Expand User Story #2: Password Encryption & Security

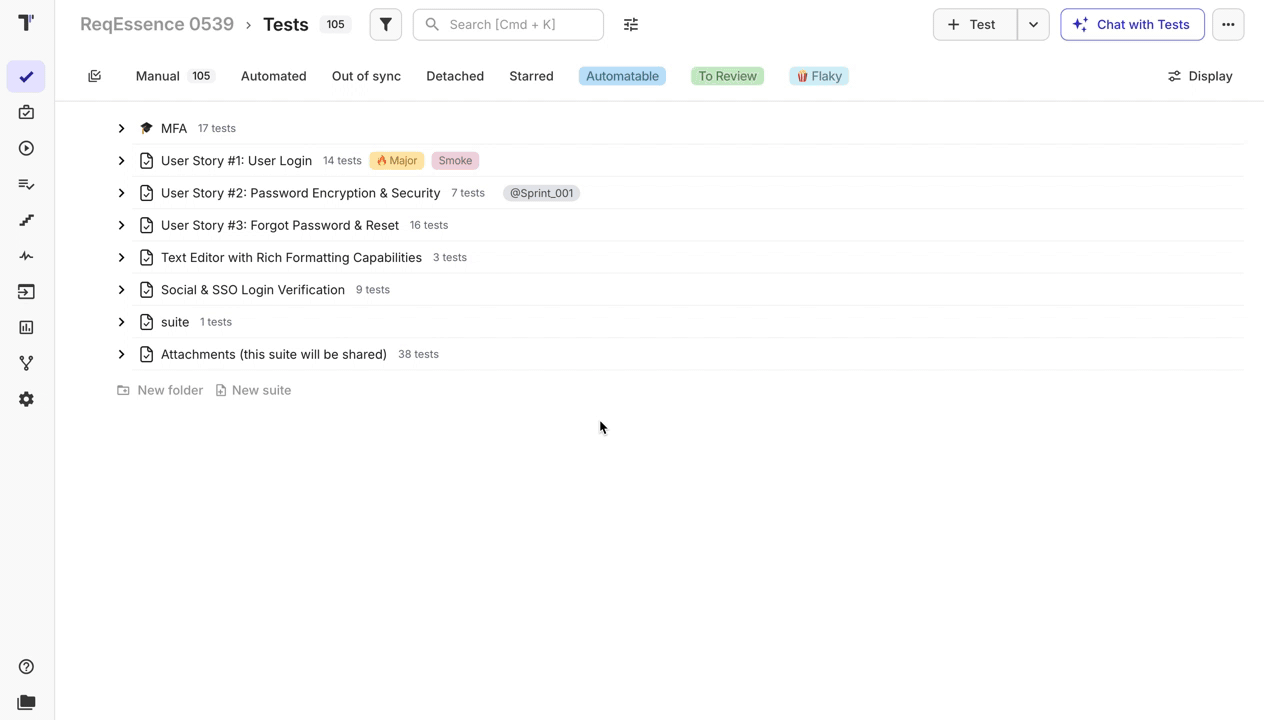[121, 193]
